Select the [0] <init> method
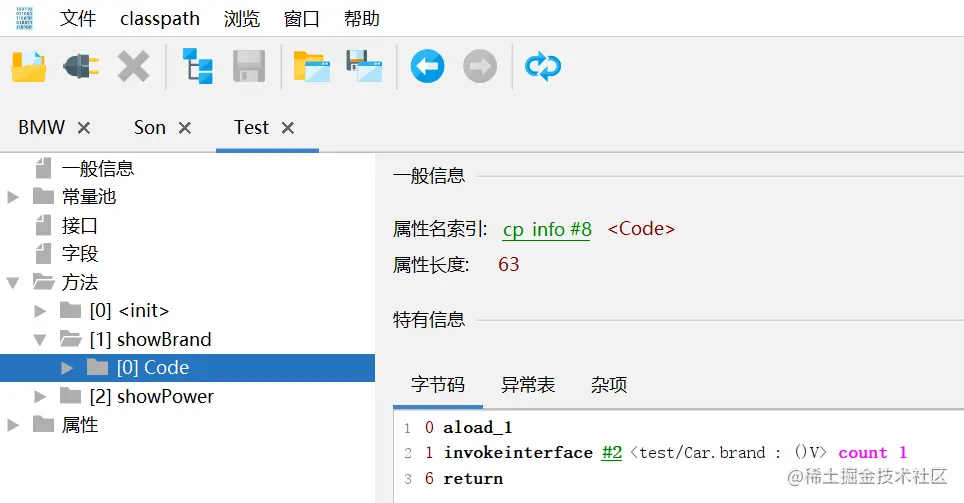Image resolution: width=964 pixels, height=503 pixels. coord(129,311)
